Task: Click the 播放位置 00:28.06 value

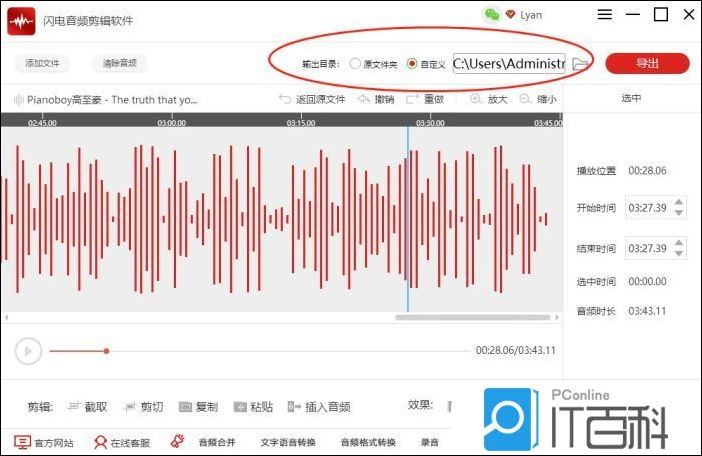Action: [647, 170]
